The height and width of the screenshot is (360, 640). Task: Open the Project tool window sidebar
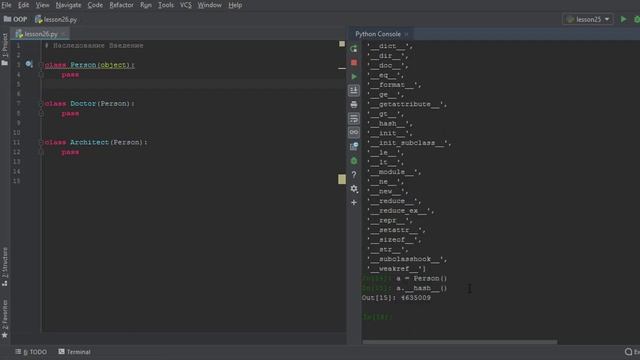(x=5, y=49)
